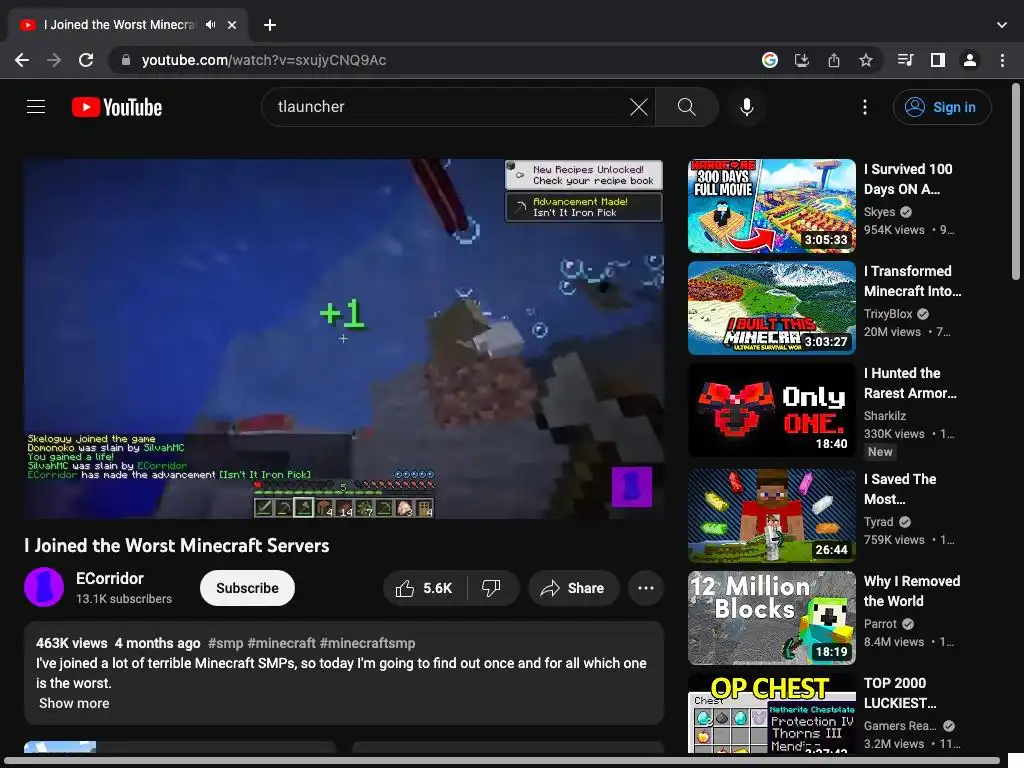Click the Google icon in address bar
Screen dimensions: 1024x768
click(x=770, y=60)
